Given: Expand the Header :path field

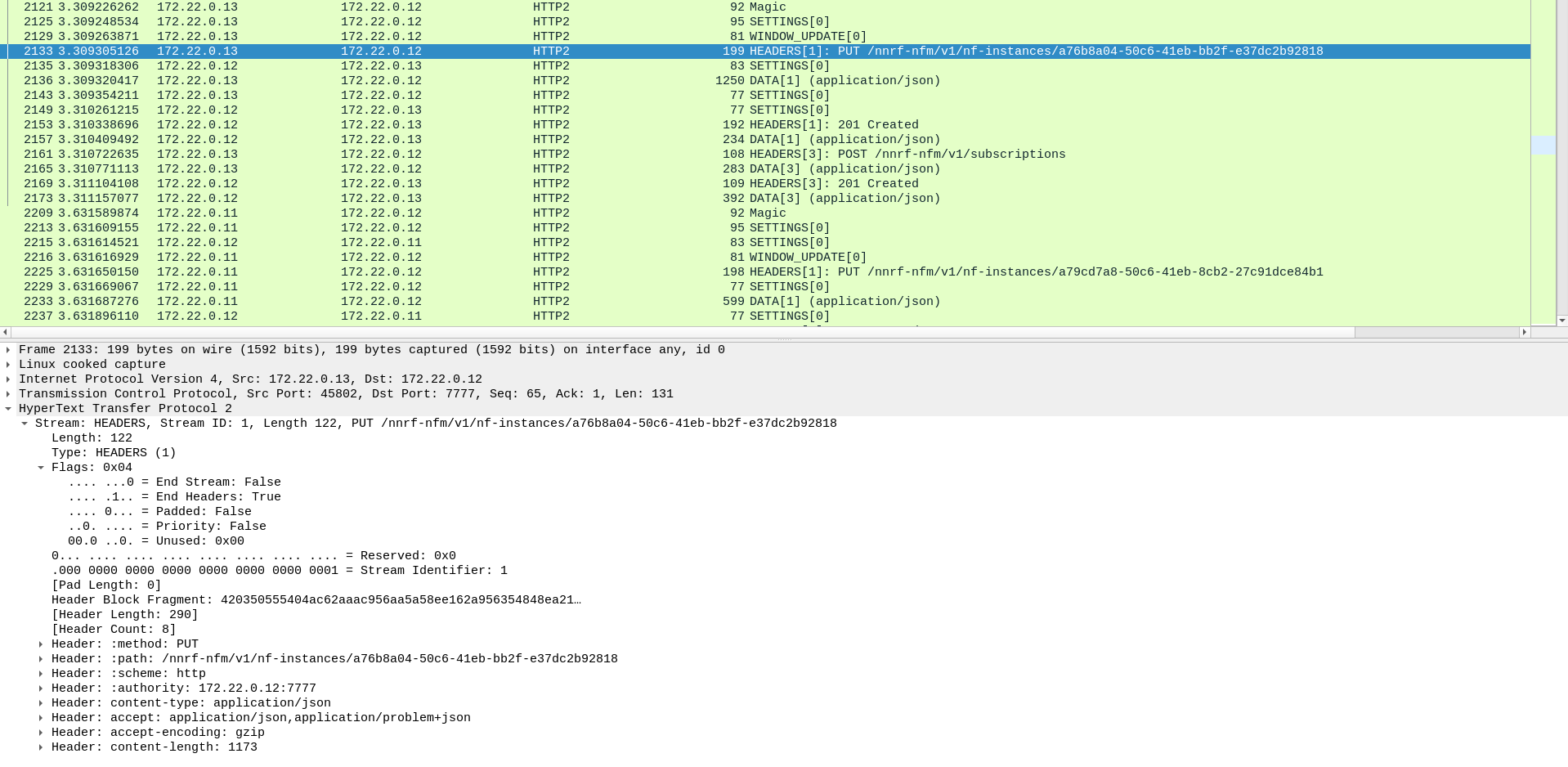Looking at the screenshot, I should (x=41, y=658).
